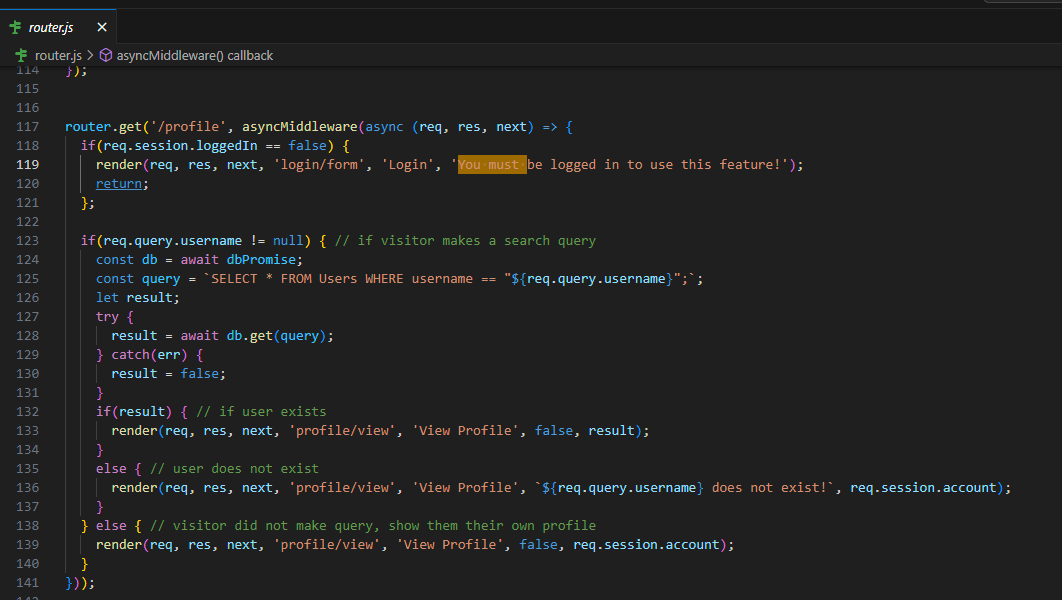The image size is (1062, 600).
Task: Click comment 'if user exists'
Action: point(261,411)
